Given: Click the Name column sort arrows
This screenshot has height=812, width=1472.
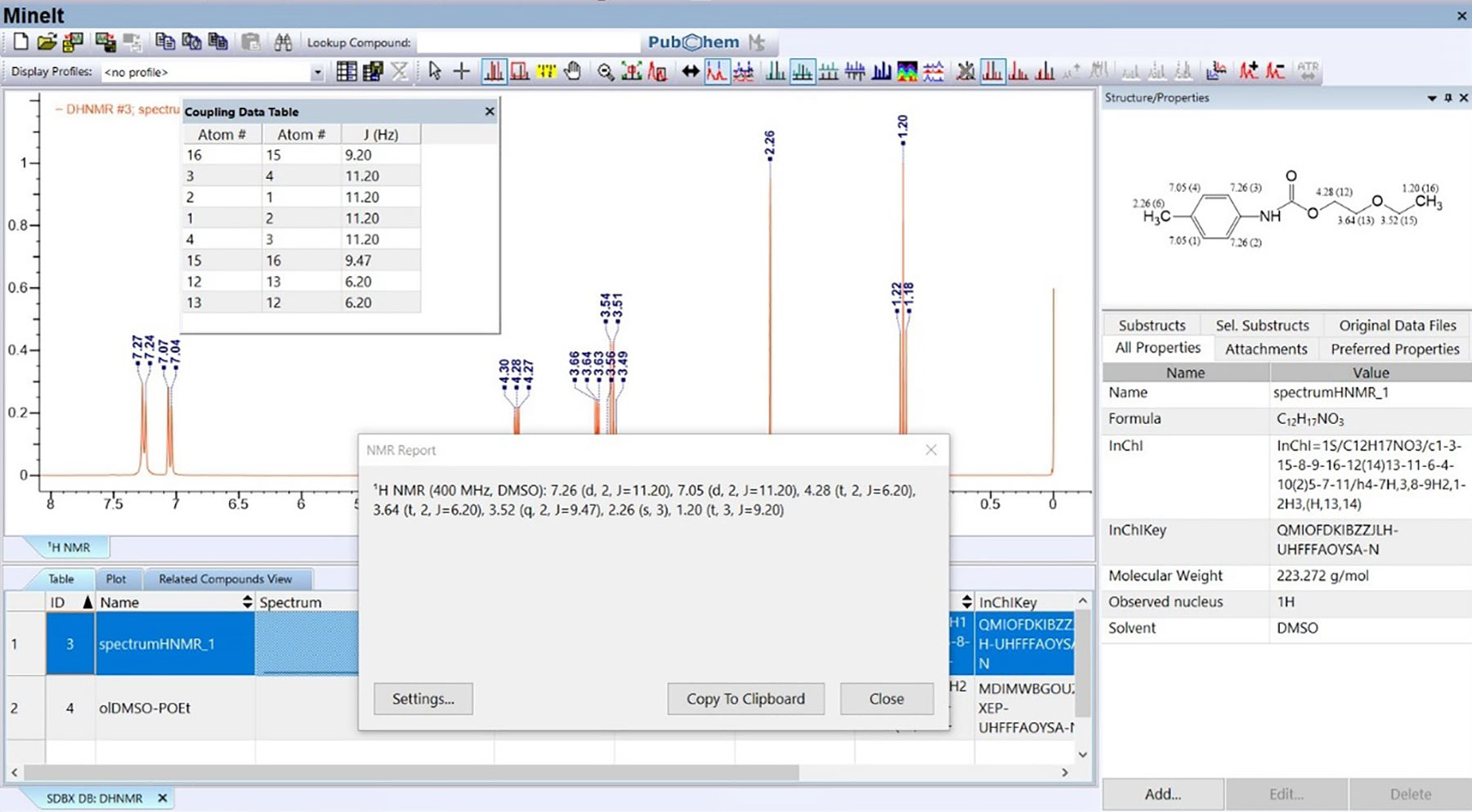Looking at the screenshot, I should [x=247, y=602].
